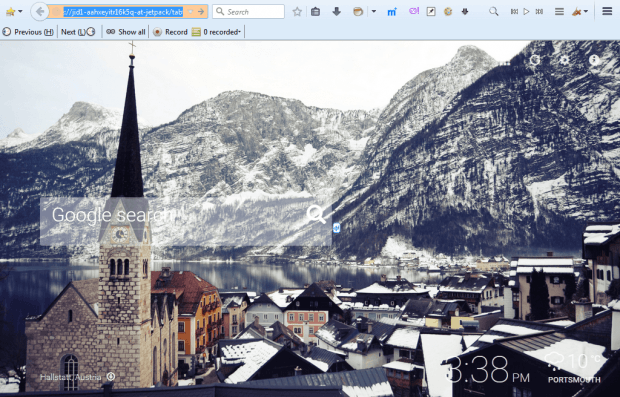Click small blue badge beside search box
This screenshot has height=397, width=620.
(336, 228)
